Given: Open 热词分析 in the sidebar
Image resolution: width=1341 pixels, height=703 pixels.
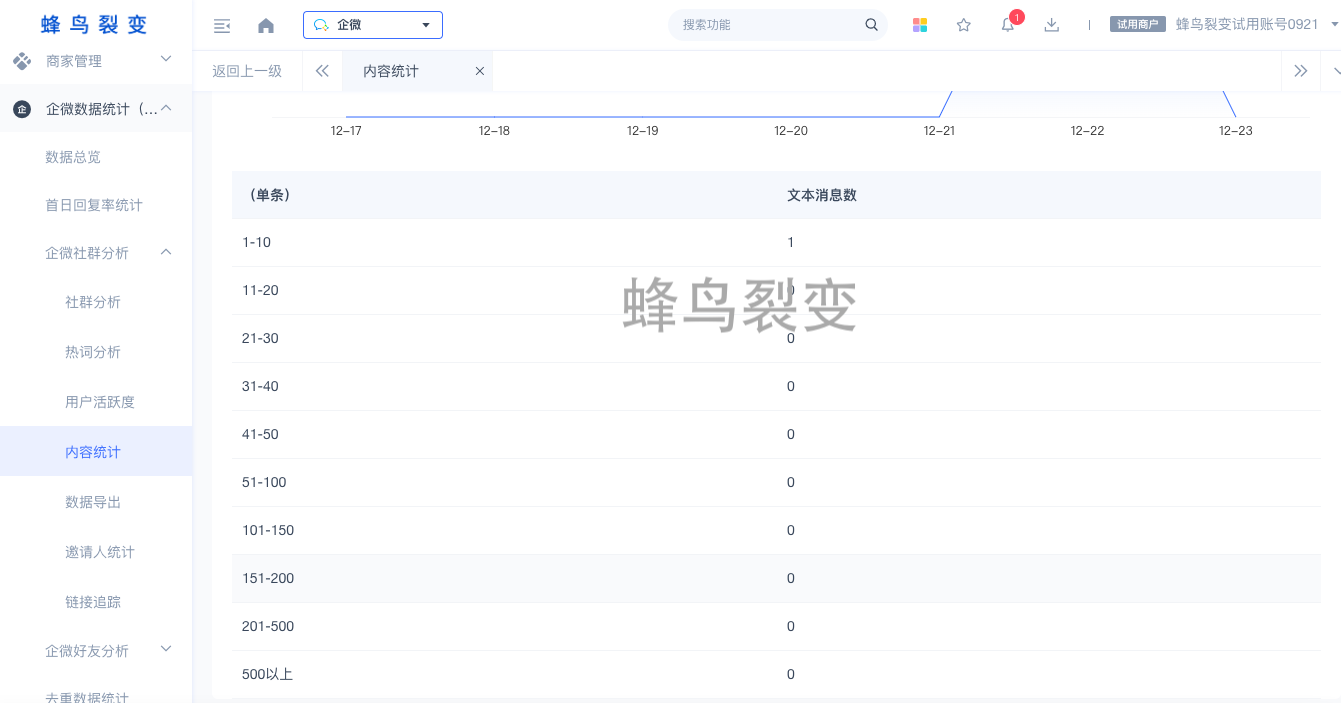Looking at the screenshot, I should click(x=93, y=352).
